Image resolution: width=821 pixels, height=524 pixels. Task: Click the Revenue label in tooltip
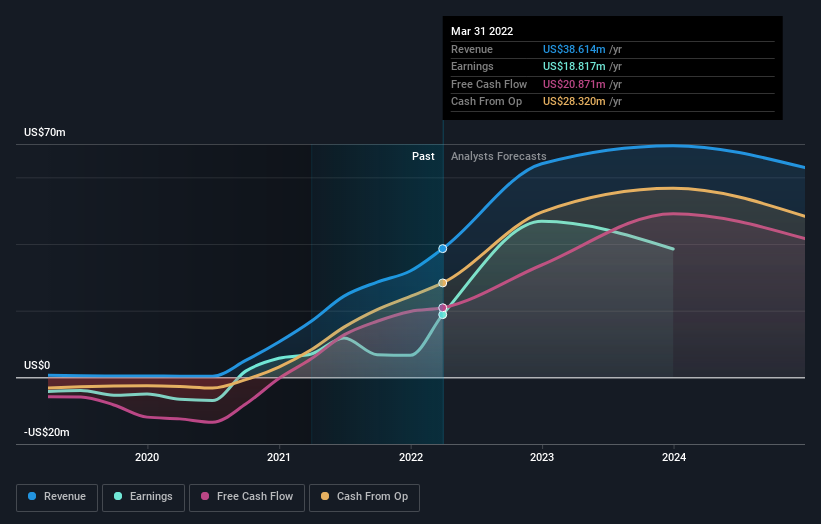pyautogui.click(x=472, y=50)
